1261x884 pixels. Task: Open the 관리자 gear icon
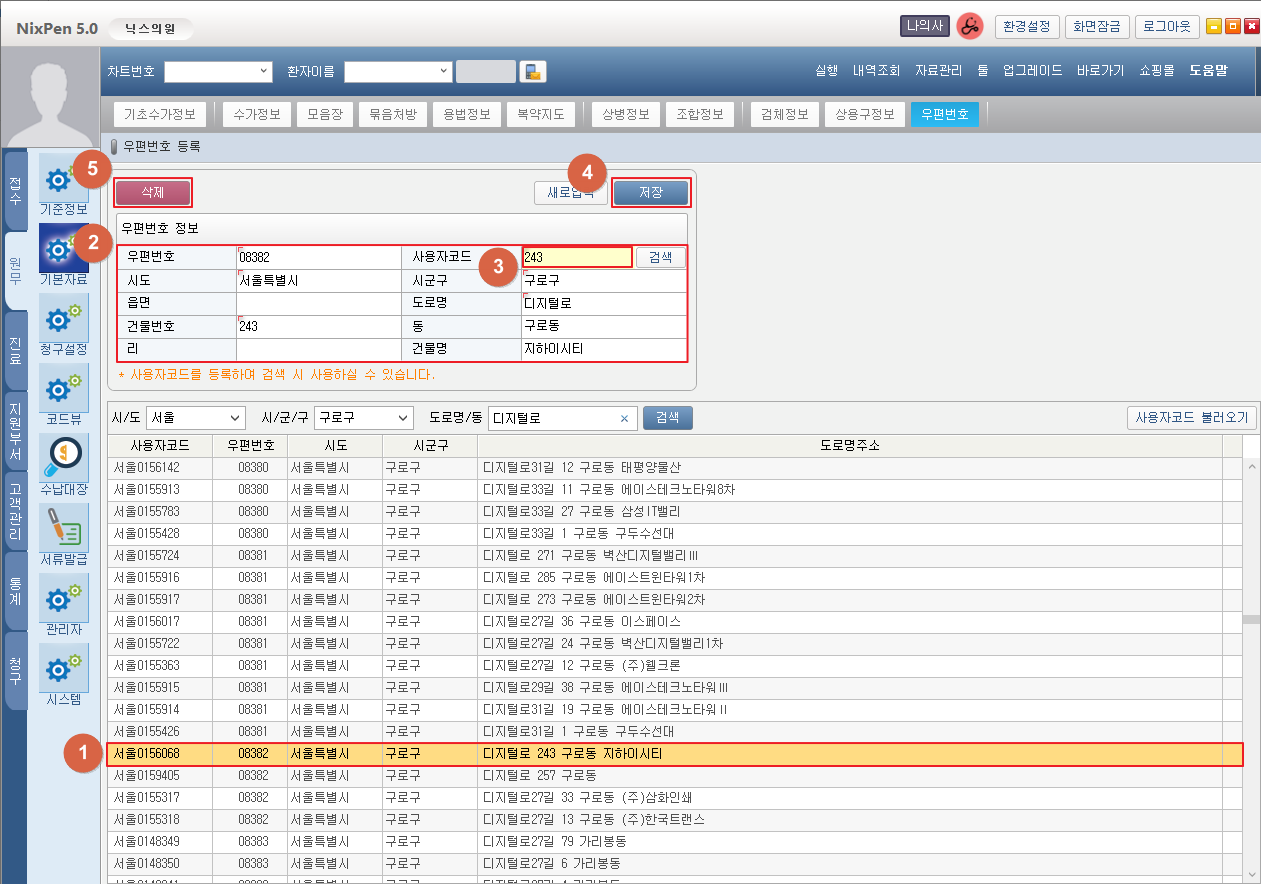click(63, 599)
